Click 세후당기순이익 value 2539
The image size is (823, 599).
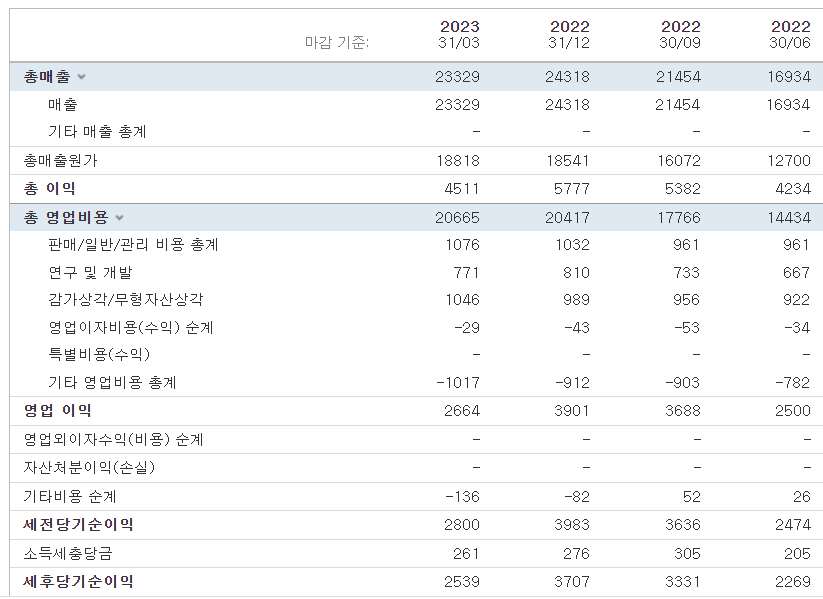click(462, 582)
